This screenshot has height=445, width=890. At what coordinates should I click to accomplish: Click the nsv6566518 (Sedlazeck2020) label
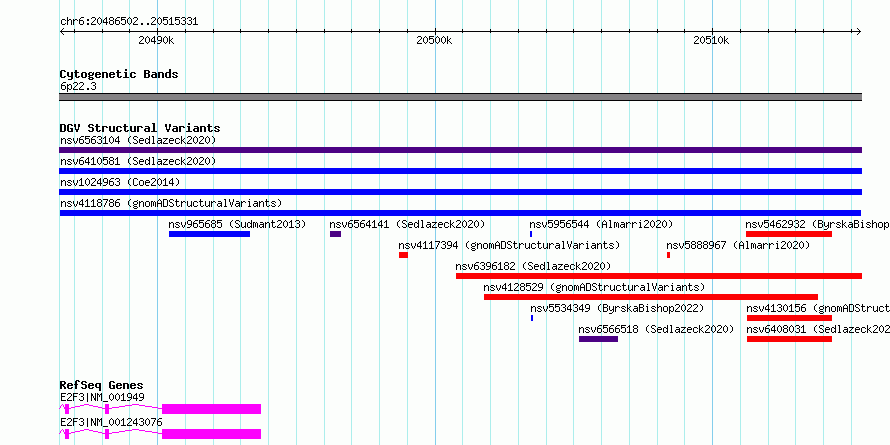point(656,329)
